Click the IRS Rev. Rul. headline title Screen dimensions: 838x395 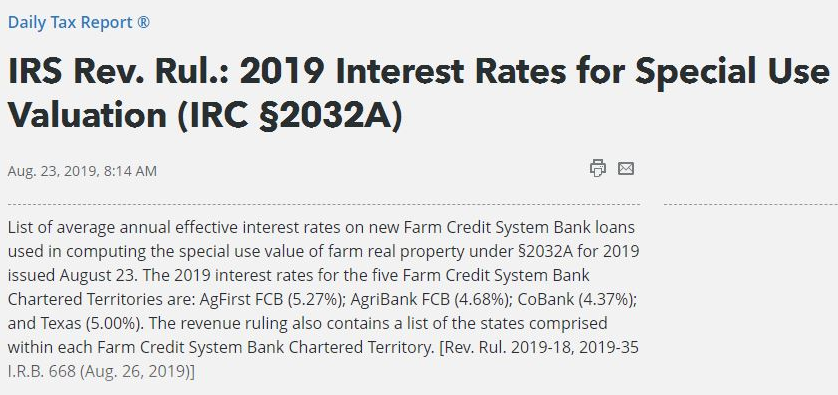418,94
